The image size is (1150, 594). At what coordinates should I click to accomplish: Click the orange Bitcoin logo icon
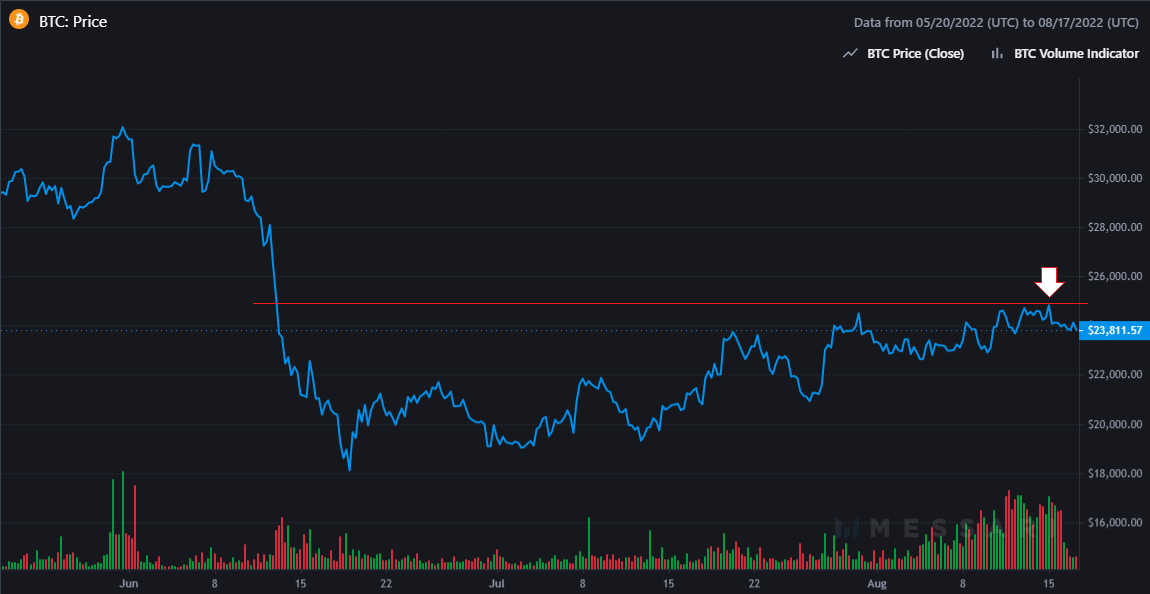(x=18, y=21)
